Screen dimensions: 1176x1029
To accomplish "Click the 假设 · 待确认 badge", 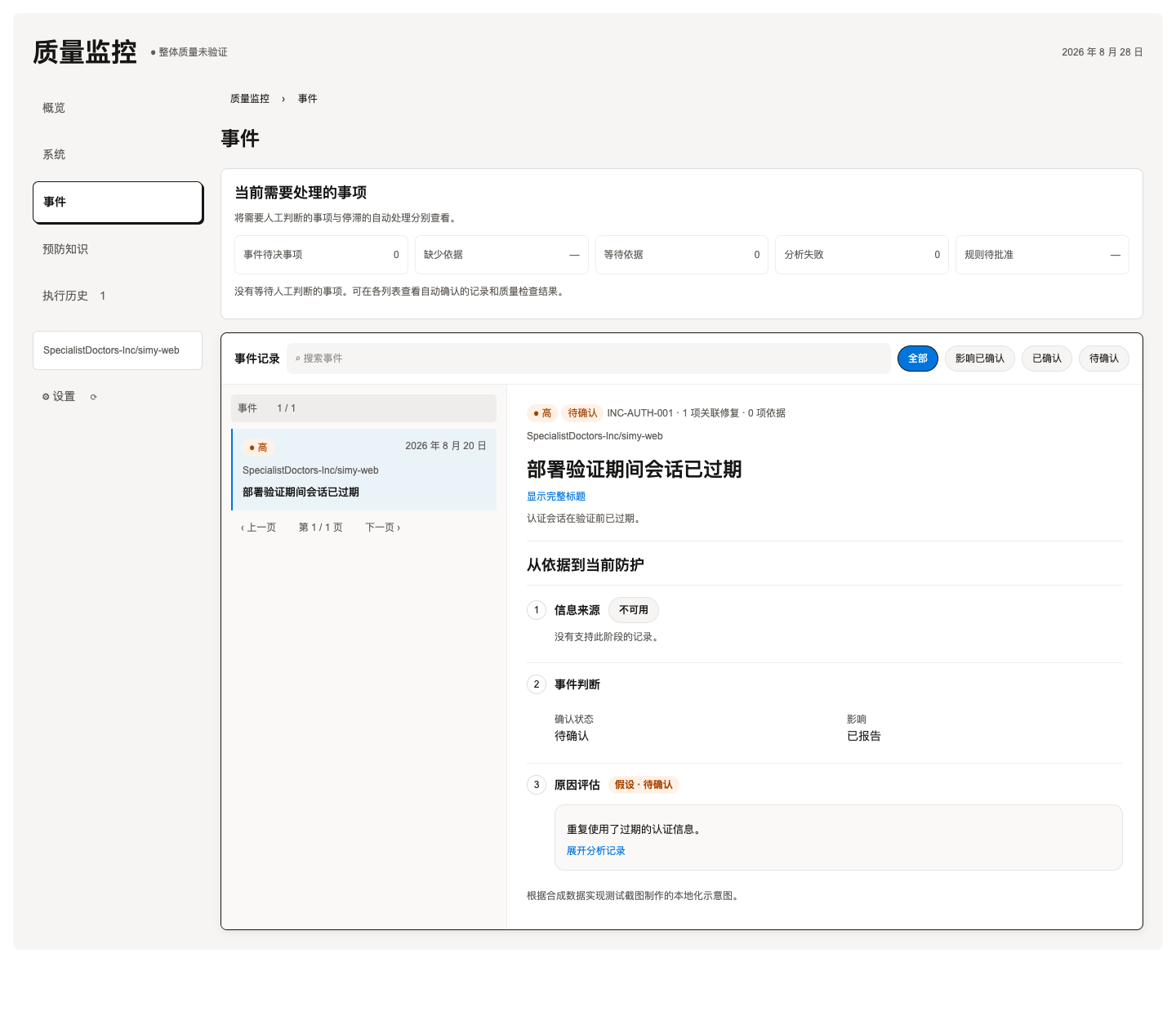I will pyautogui.click(x=644, y=785).
